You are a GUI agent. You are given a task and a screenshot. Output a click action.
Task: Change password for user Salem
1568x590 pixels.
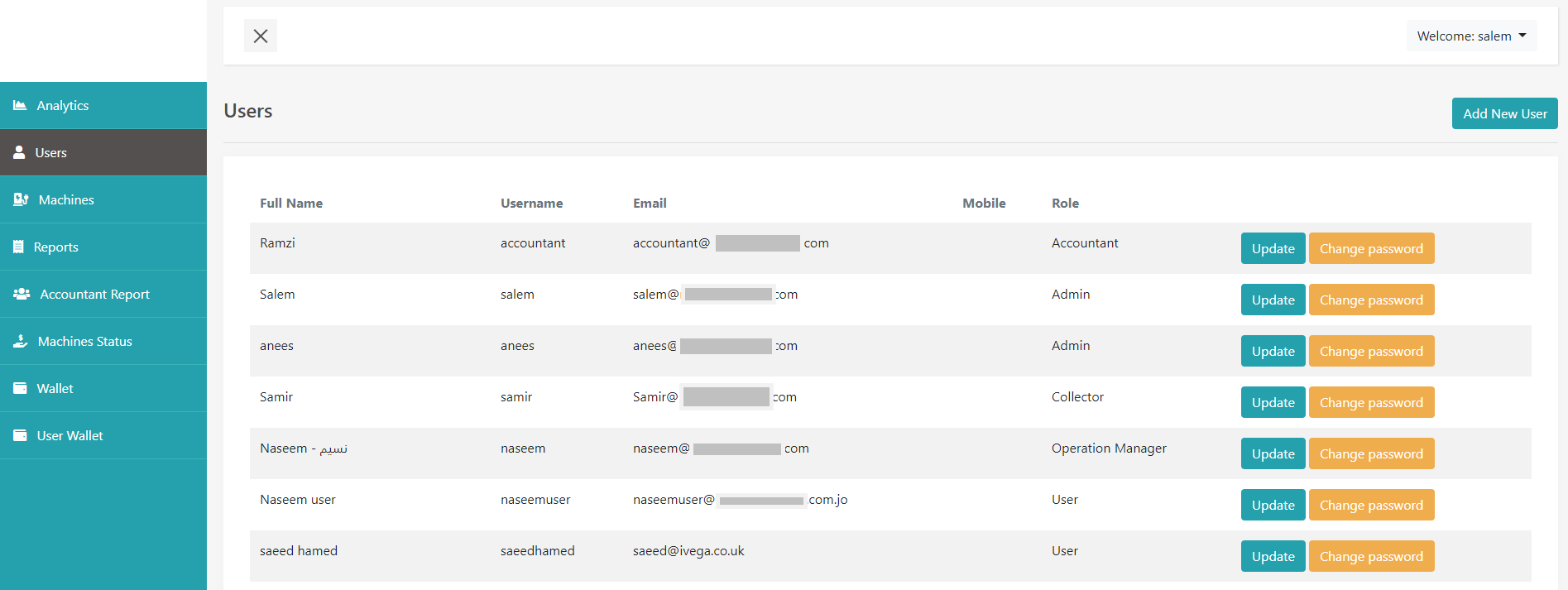pos(1371,300)
